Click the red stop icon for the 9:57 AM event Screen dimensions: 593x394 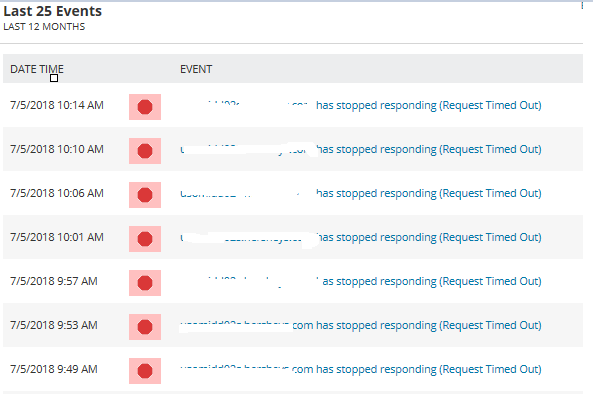click(145, 283)
